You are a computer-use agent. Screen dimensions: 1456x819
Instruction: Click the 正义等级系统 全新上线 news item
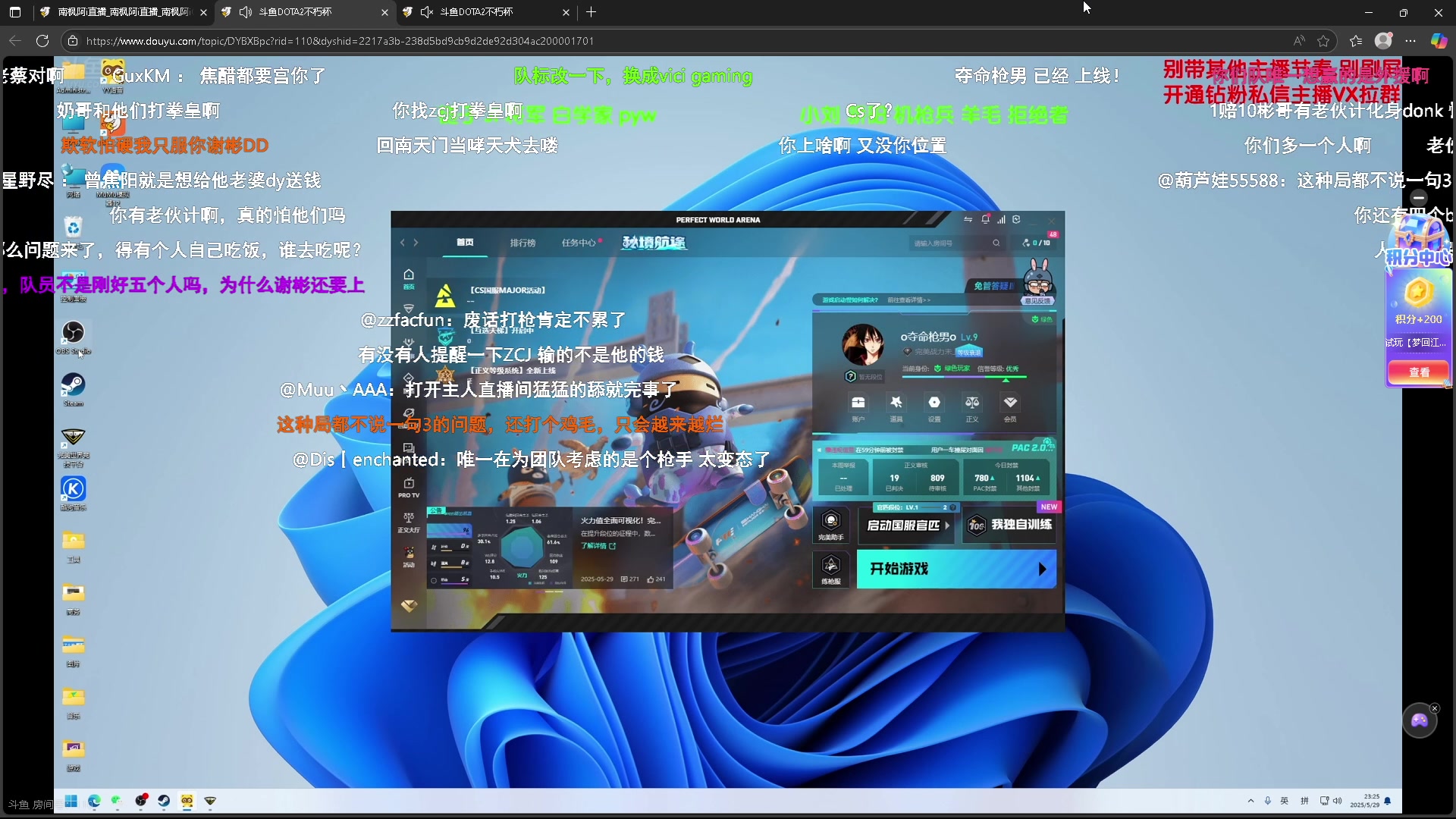[513, 371]
